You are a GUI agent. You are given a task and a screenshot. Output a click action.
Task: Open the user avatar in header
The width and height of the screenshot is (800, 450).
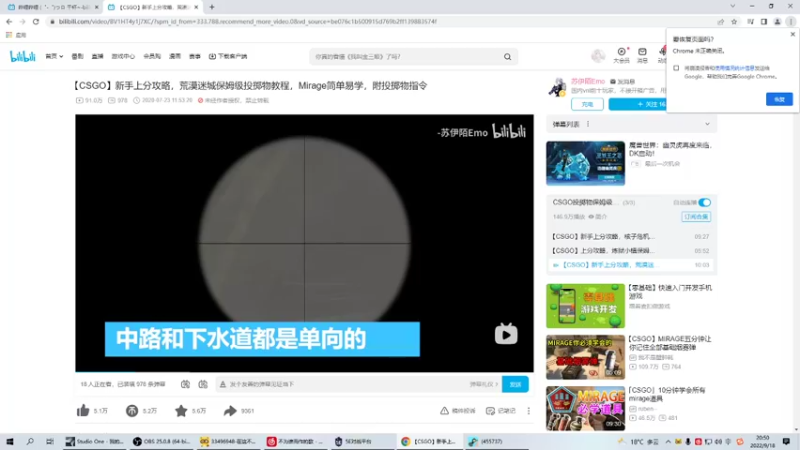click(x=598, y=56)
